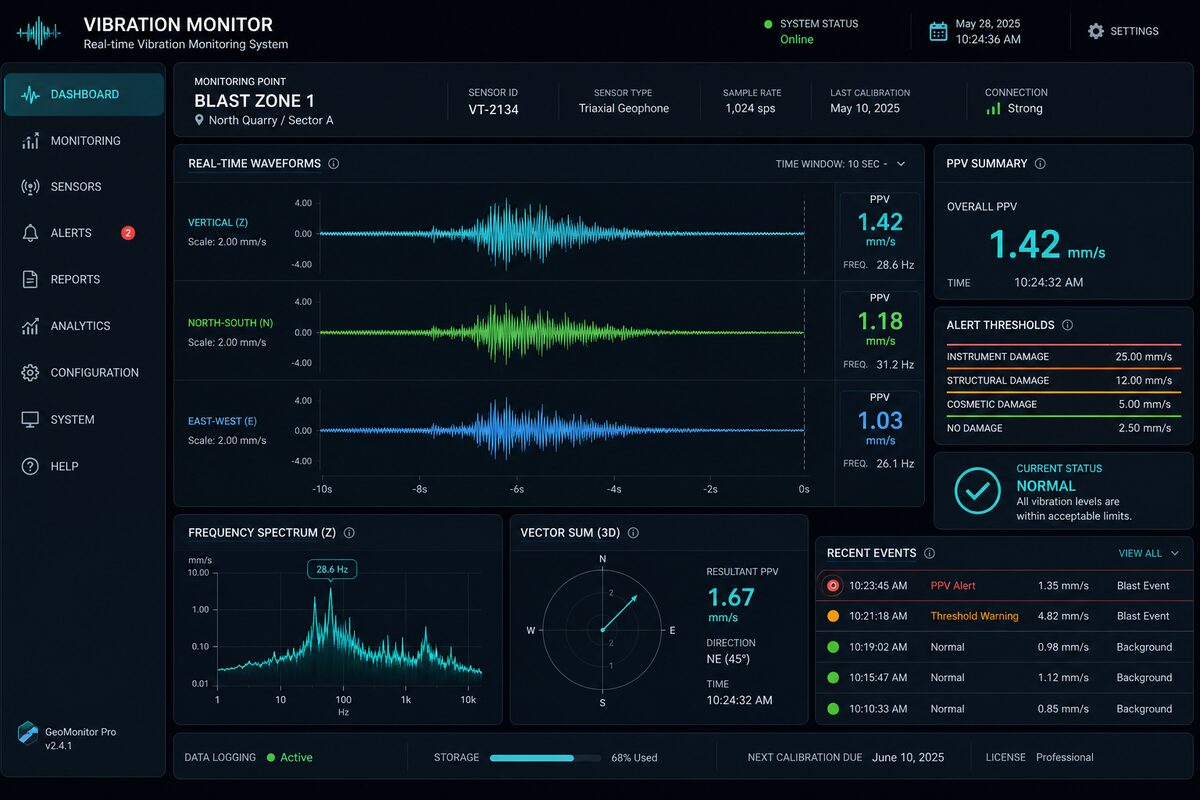
Task: Click the East-West PPV 1.03 mm/s readout
Action: [x=880, y=427]
